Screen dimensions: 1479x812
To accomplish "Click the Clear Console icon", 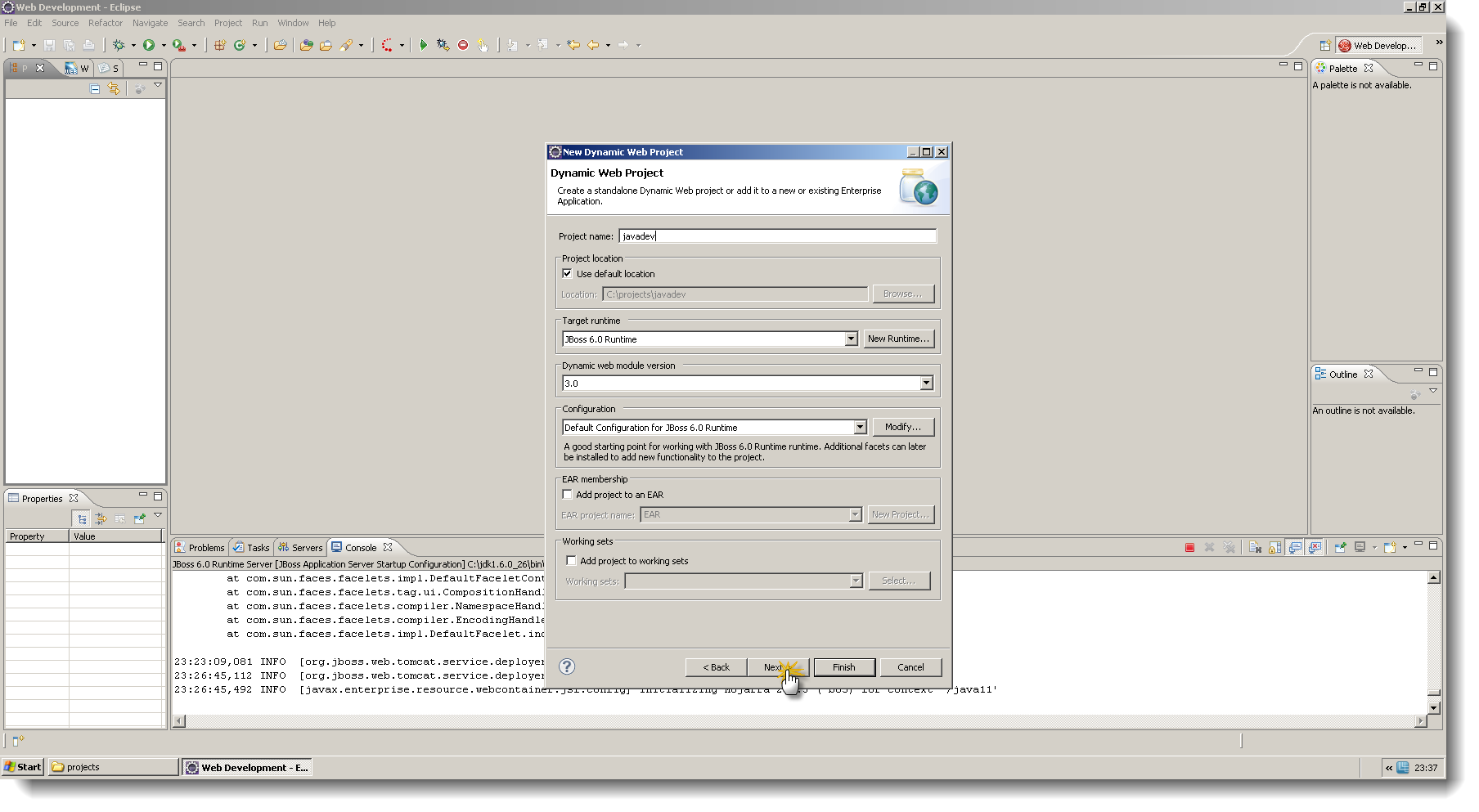I will [x=1255, y=547].
